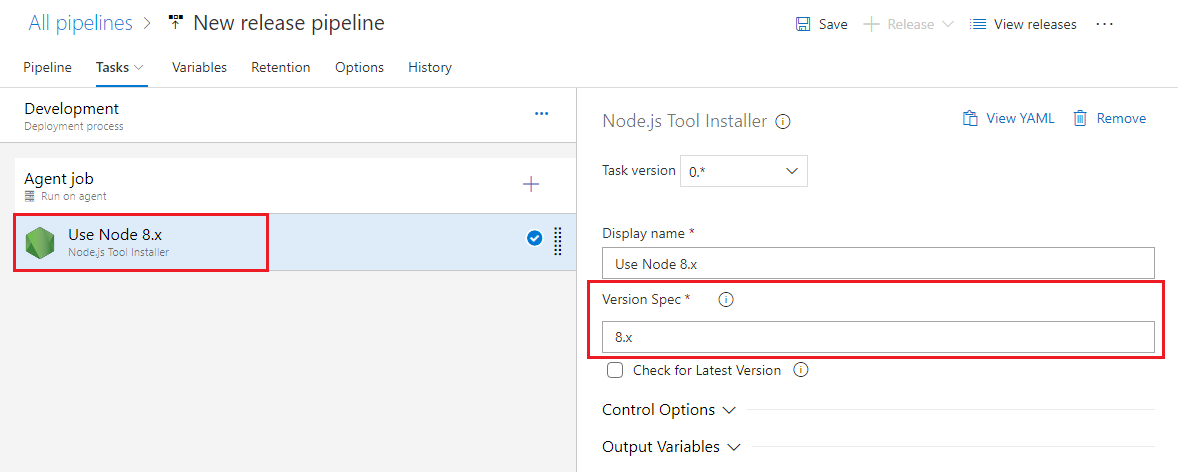Open the Retention tab
The width and height of the screenshot is (1178, 472).
280,67
